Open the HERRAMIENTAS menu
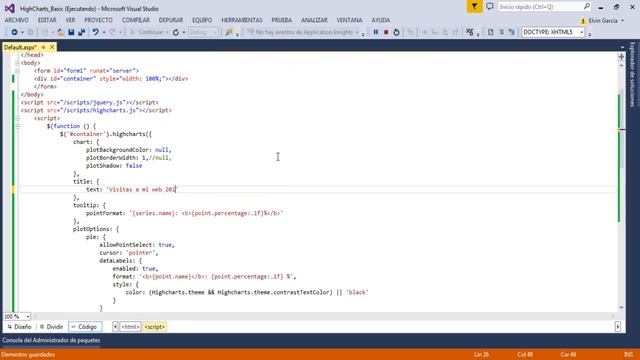 (x=242, y=20)
